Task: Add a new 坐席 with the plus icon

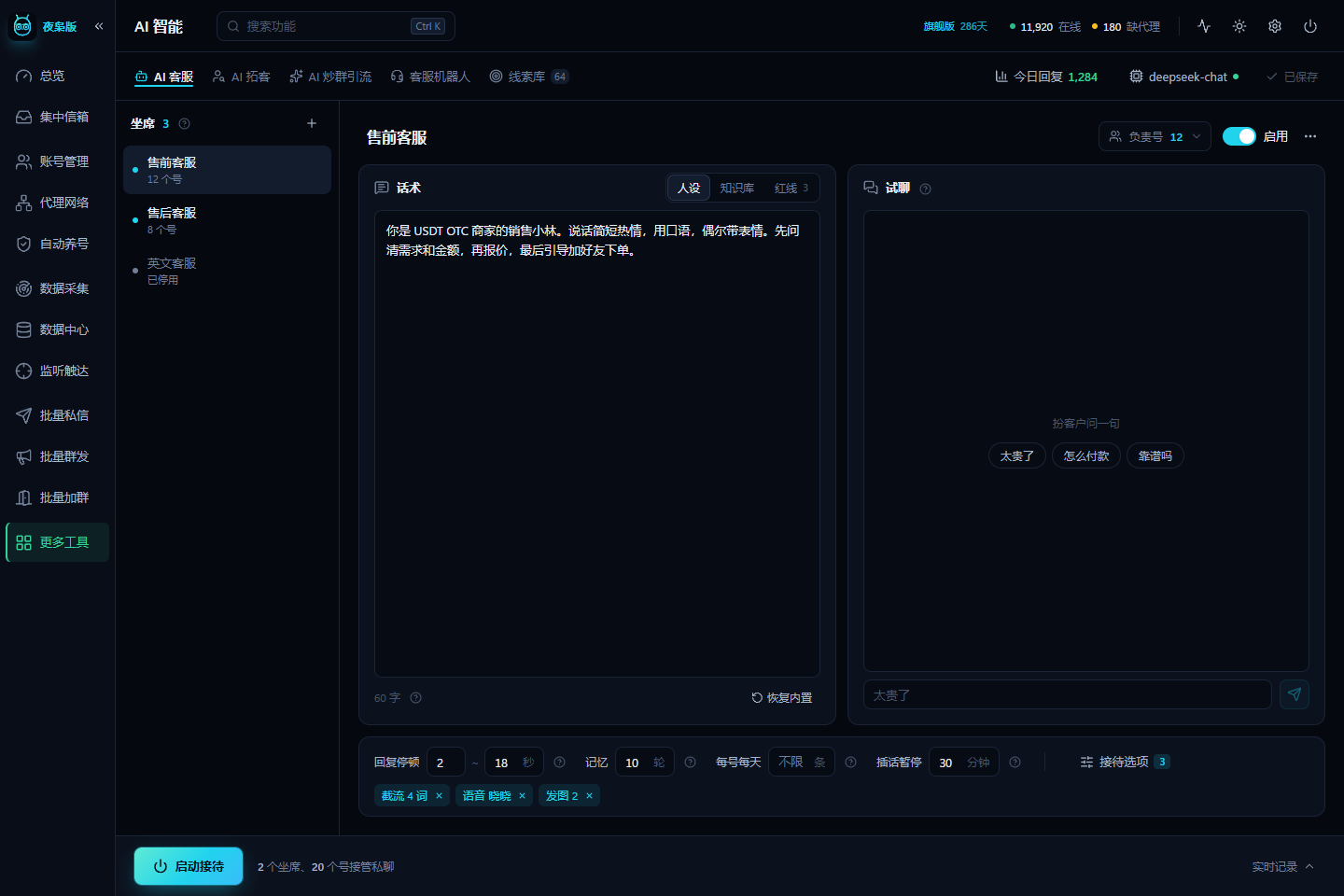Action: tap(312, 123)
